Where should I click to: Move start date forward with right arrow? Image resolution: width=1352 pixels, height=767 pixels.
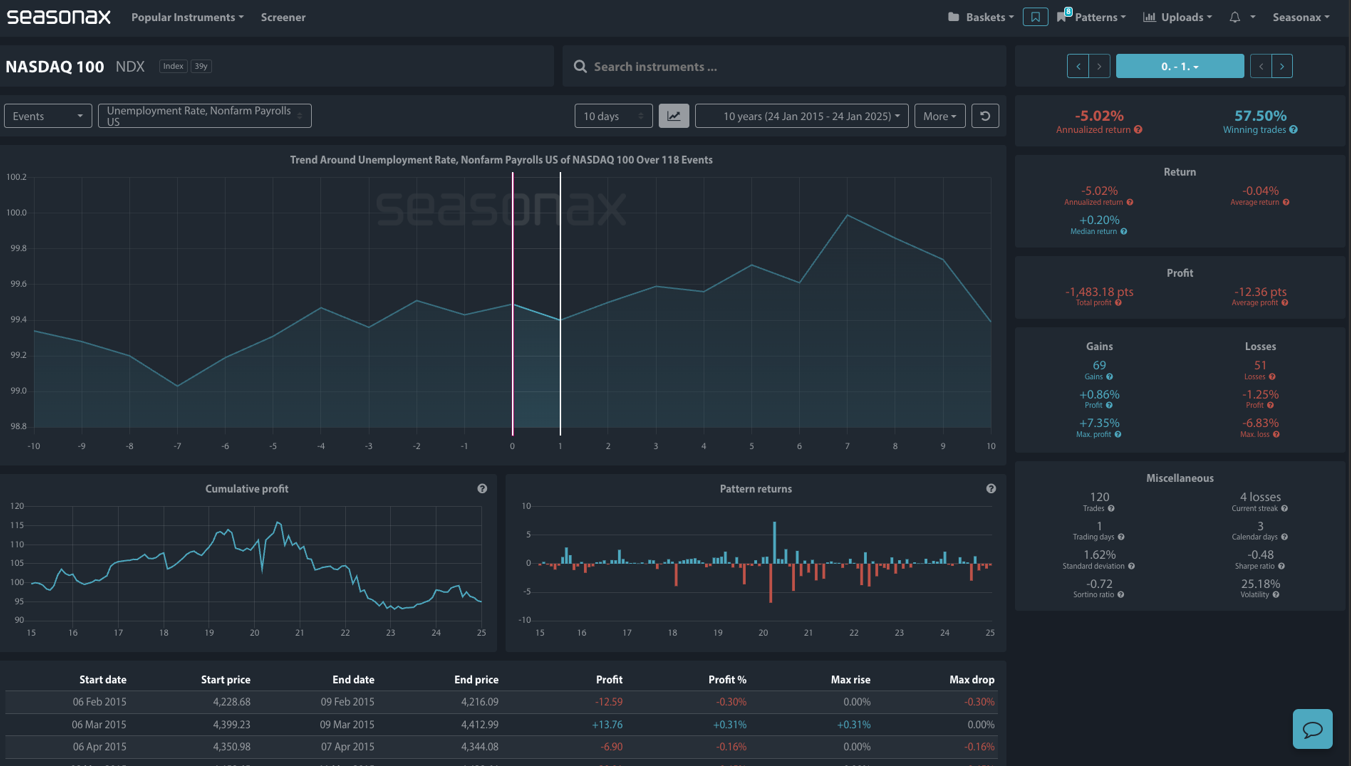(1099, 66)
